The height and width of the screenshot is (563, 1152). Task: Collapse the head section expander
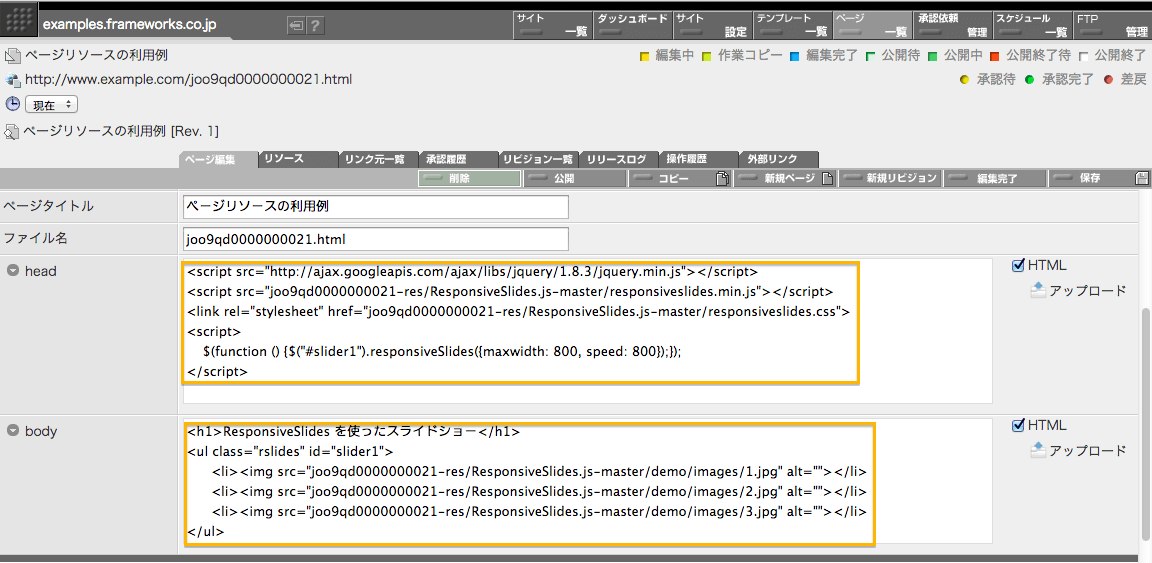coord(12,271)
